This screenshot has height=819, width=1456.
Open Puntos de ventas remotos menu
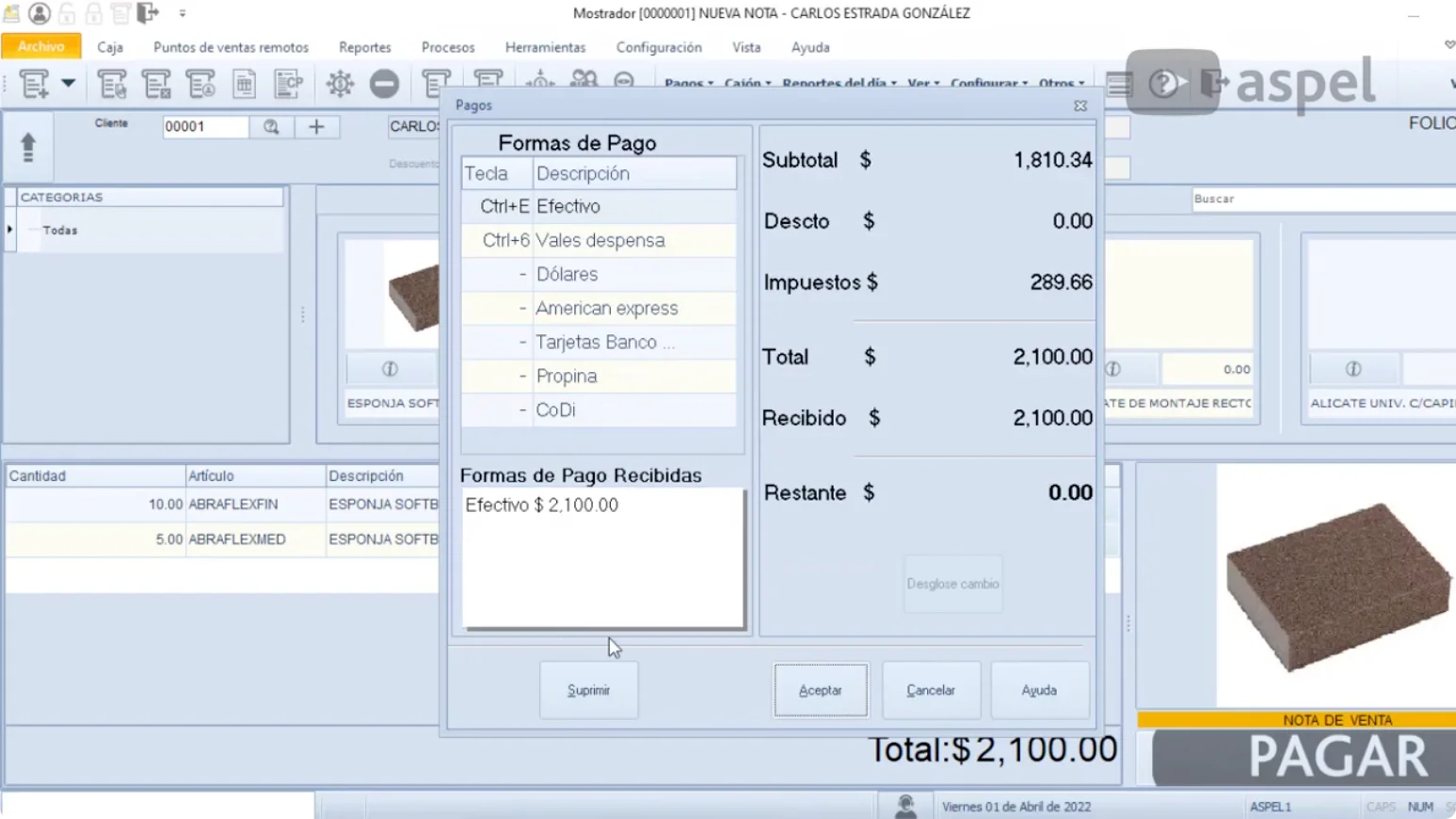click(x=231, y=47)
